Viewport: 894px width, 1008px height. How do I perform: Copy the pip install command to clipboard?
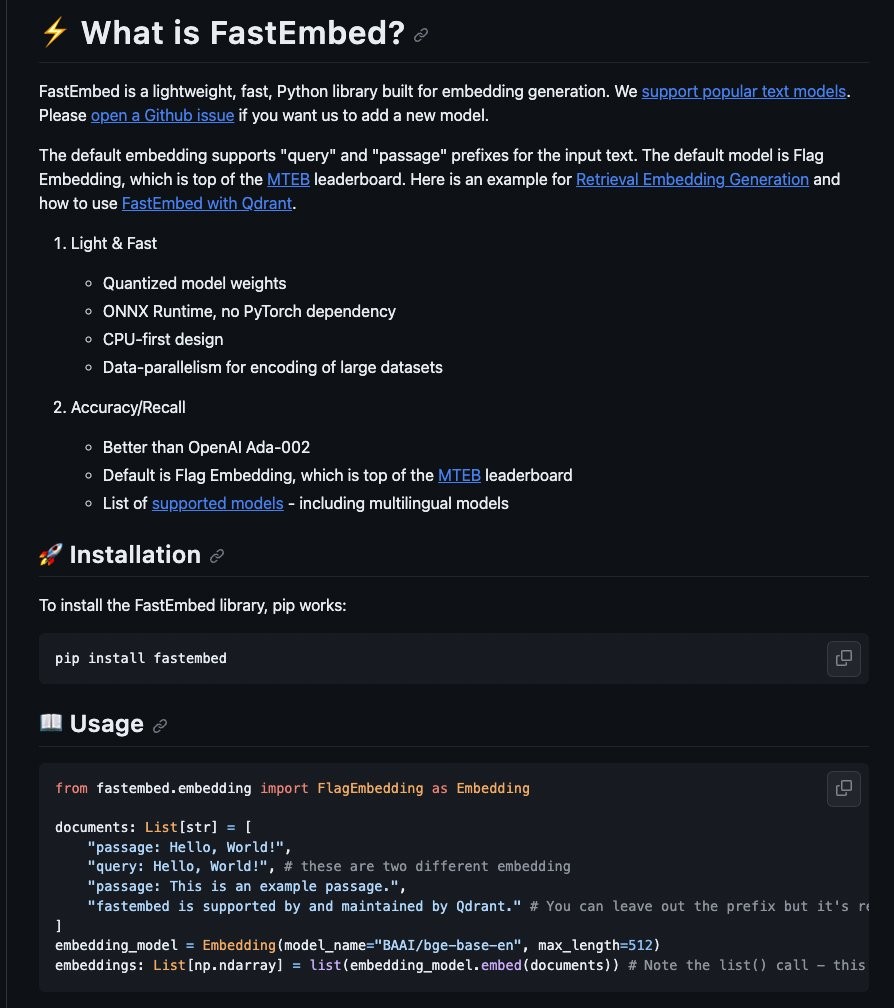coord(843,658)
